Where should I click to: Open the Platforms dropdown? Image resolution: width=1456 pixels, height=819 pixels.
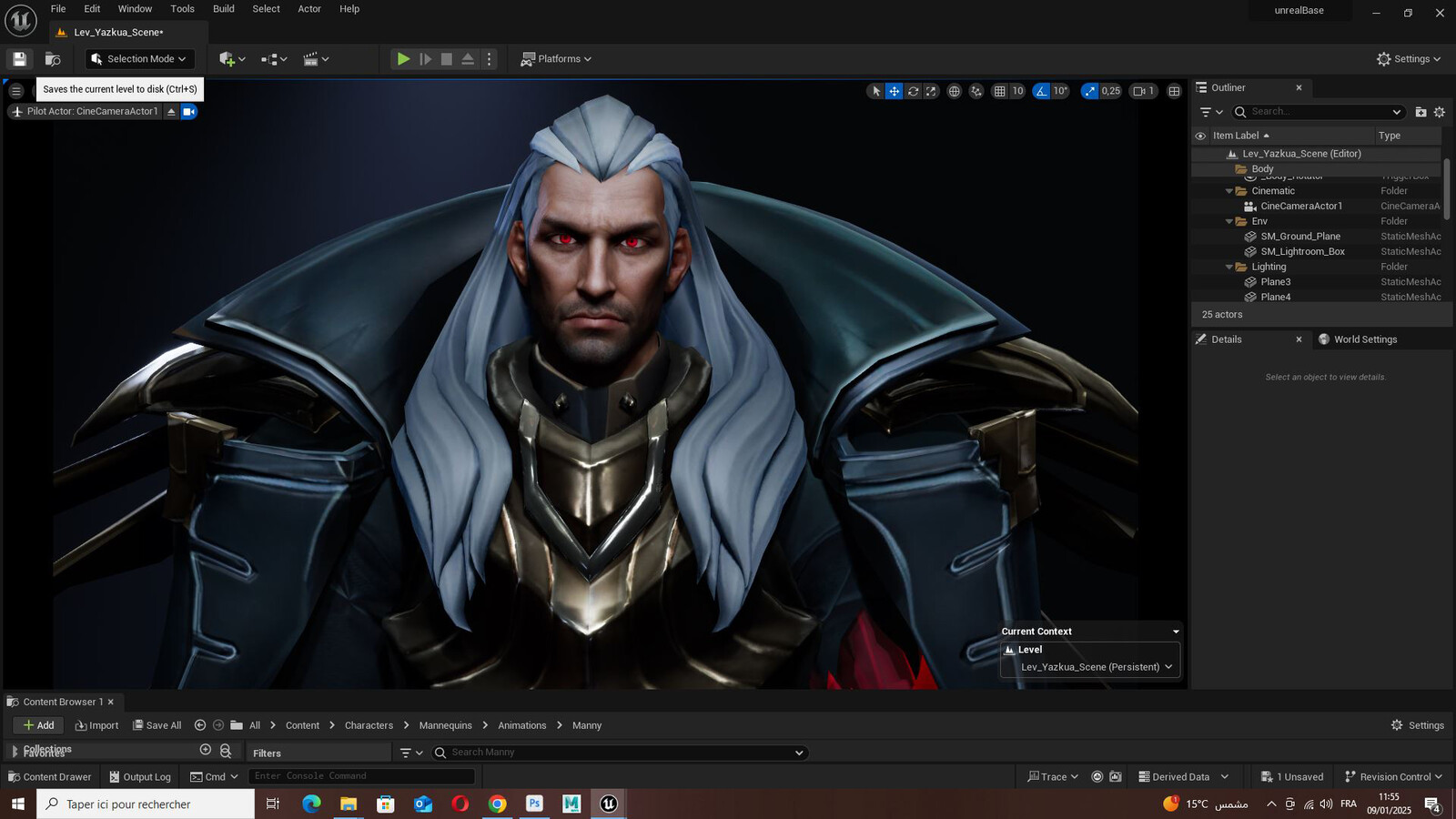pyautogui.click(x=556, y=59)
